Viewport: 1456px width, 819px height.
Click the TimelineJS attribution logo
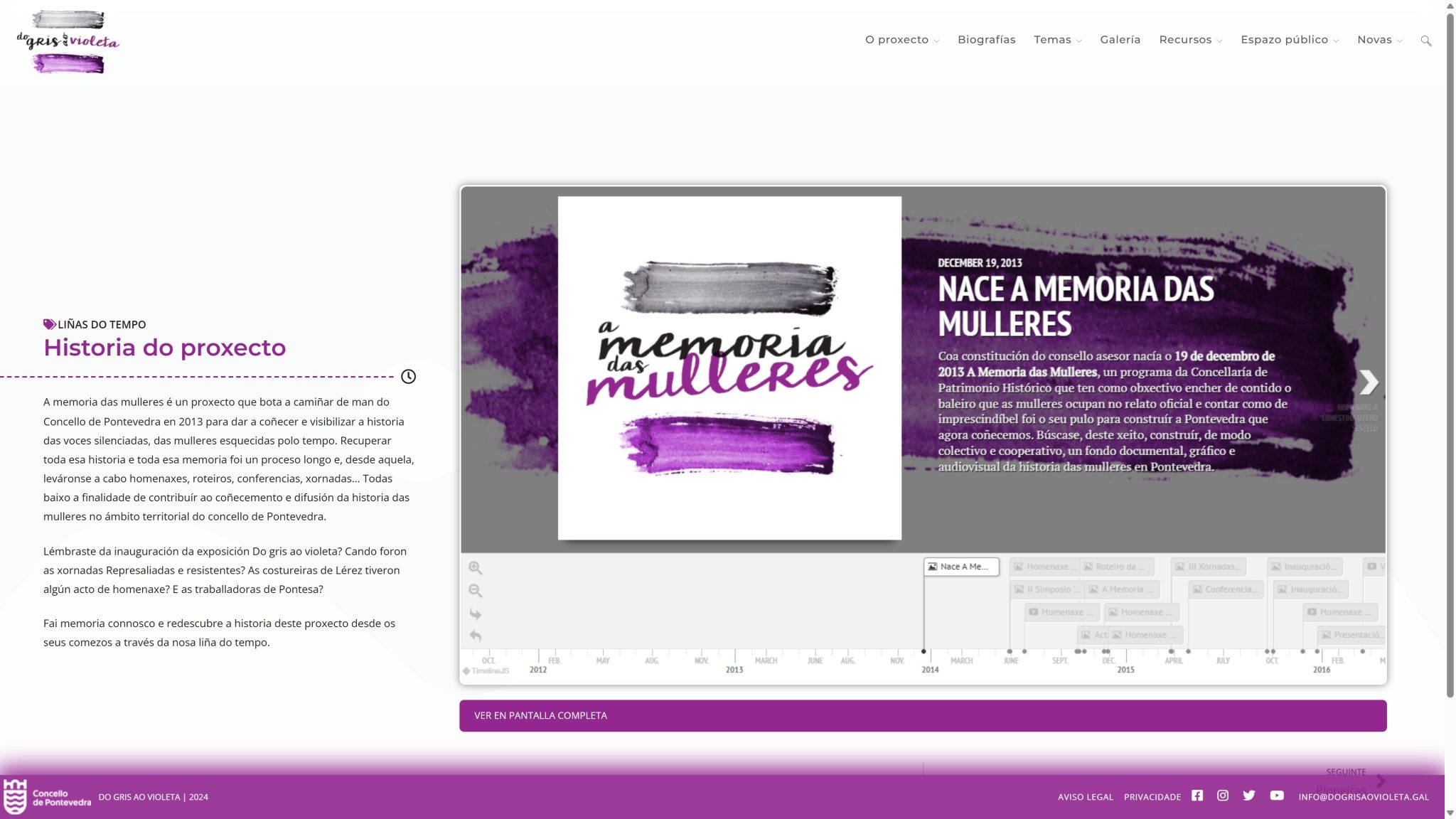tap(486, 671)
